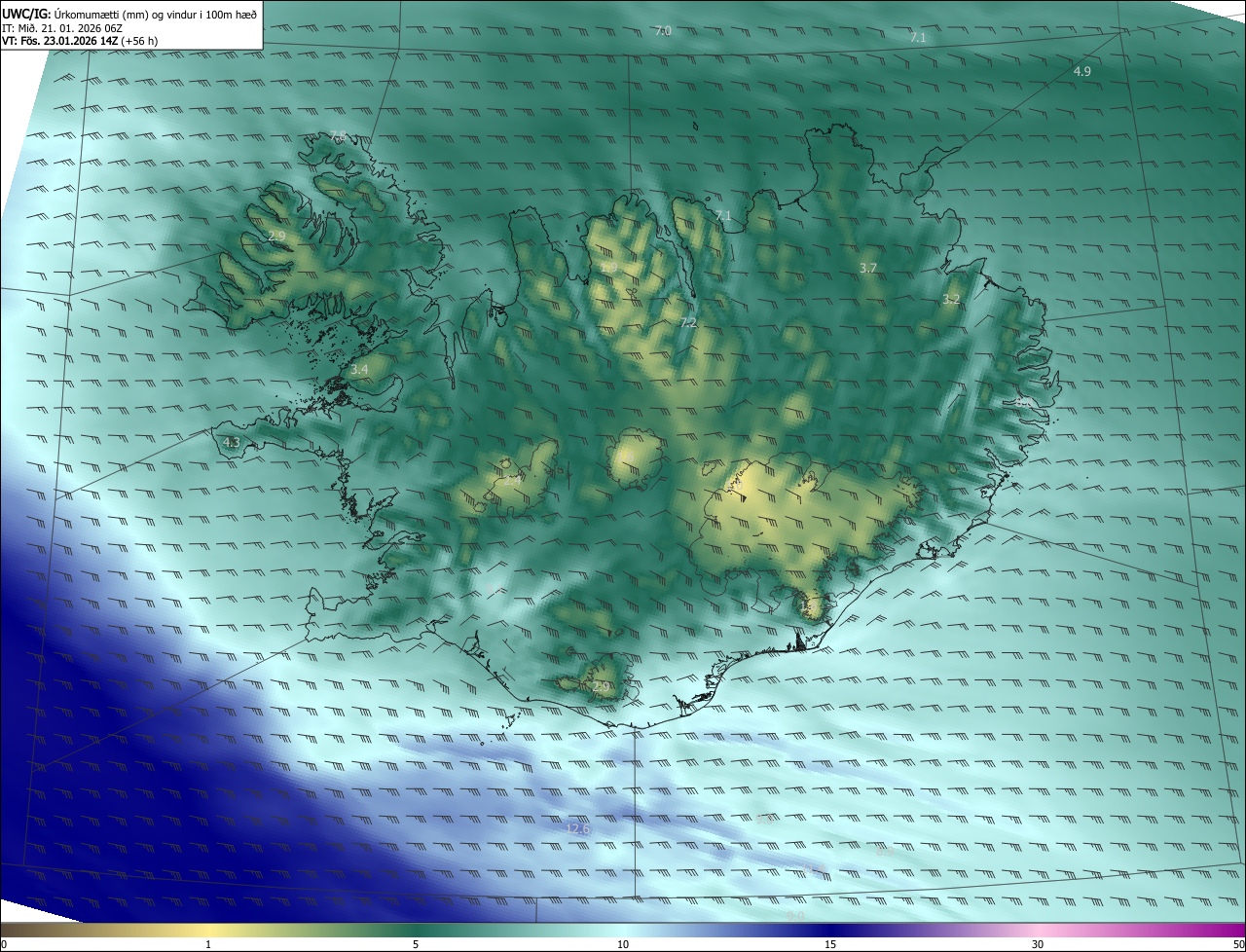This screenshot has height=952, width=1246.
Task: Click the colour scale tick label "5"
Action: 416,945
